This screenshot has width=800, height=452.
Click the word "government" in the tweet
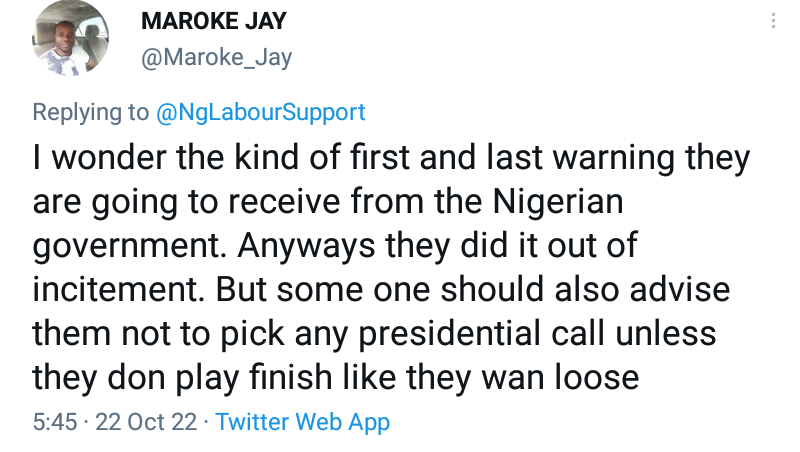pyautogui.click(x=130, y=246)
